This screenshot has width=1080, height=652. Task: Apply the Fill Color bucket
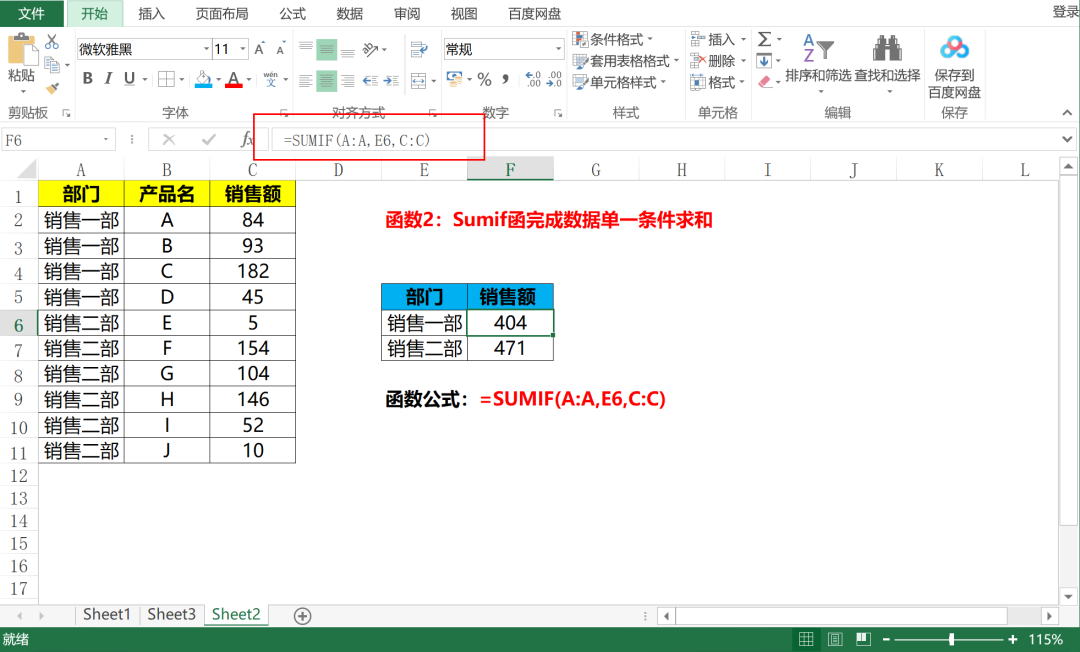click(203, 79)
